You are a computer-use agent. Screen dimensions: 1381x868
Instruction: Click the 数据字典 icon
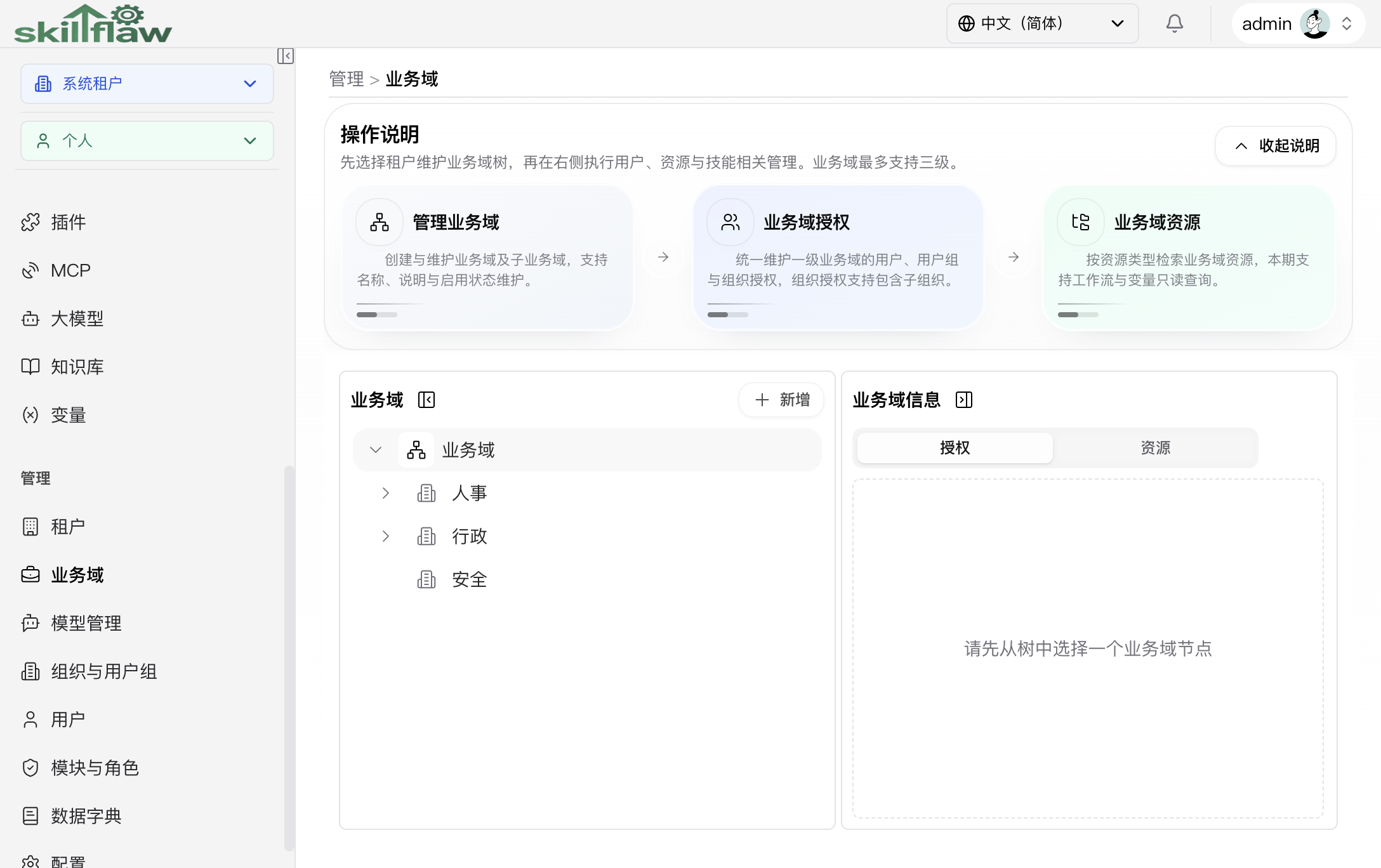point(30,816)
